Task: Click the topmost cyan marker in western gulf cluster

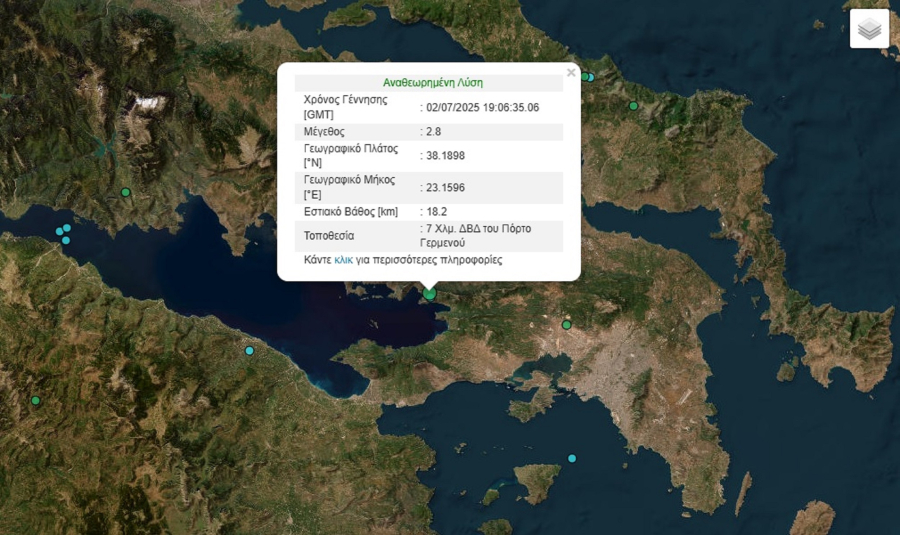Action: pos(67,228)
